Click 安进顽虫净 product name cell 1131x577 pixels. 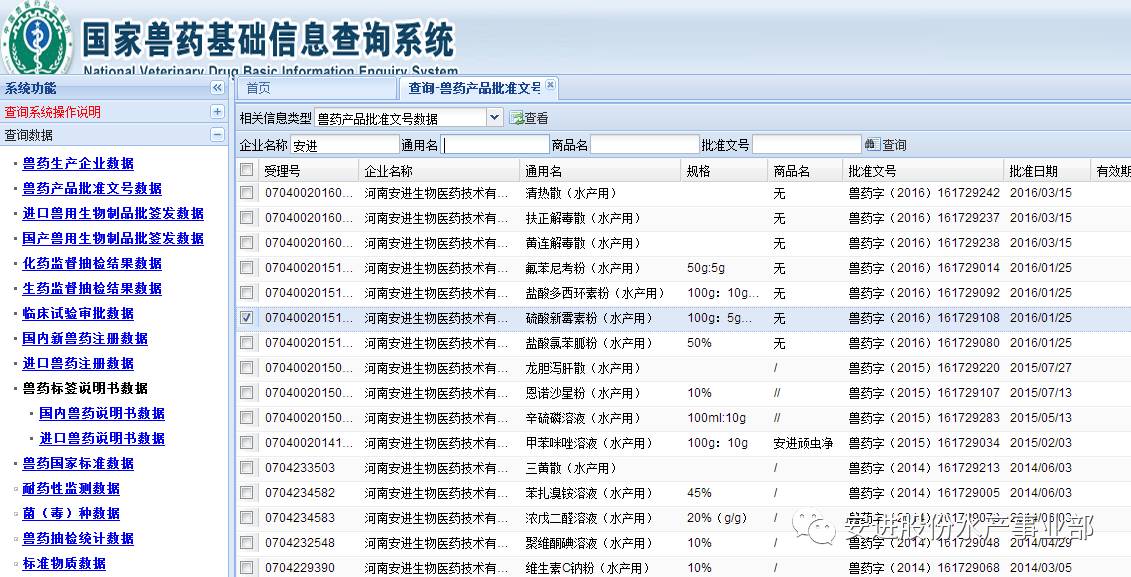[x=803, y=443]
